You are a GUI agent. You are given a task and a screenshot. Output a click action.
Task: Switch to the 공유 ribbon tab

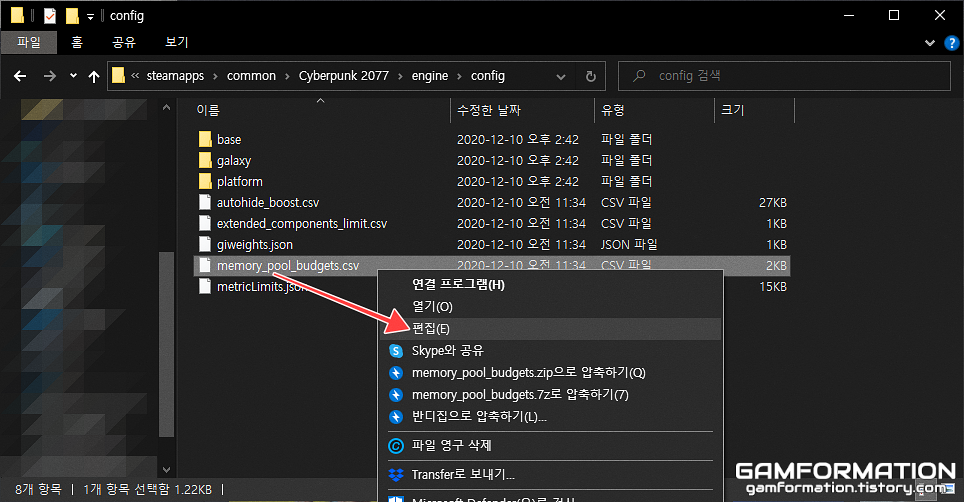[x=124, y=42]
